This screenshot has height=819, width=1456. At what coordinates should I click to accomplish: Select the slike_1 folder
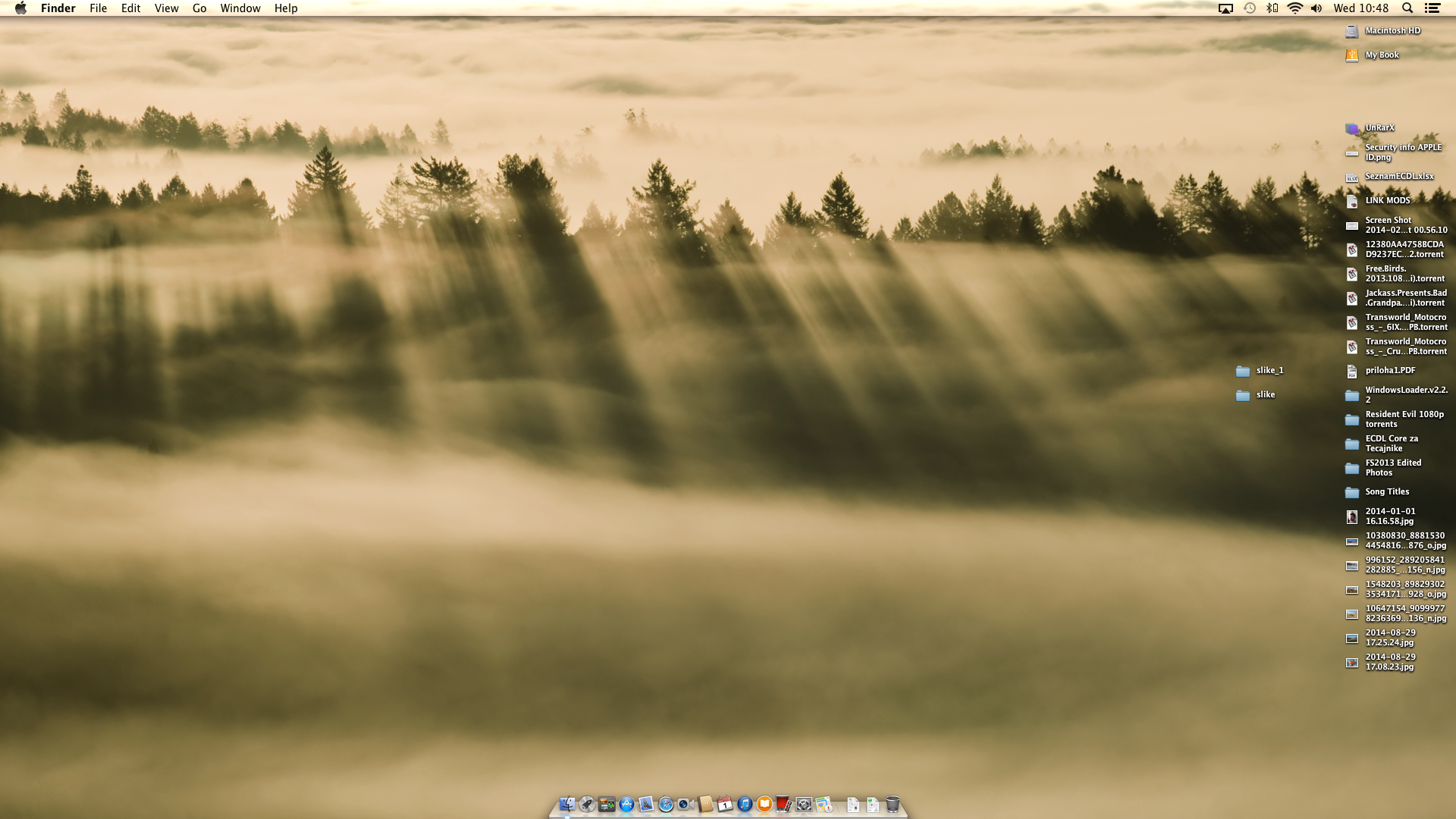click(x=1260, y=371)
